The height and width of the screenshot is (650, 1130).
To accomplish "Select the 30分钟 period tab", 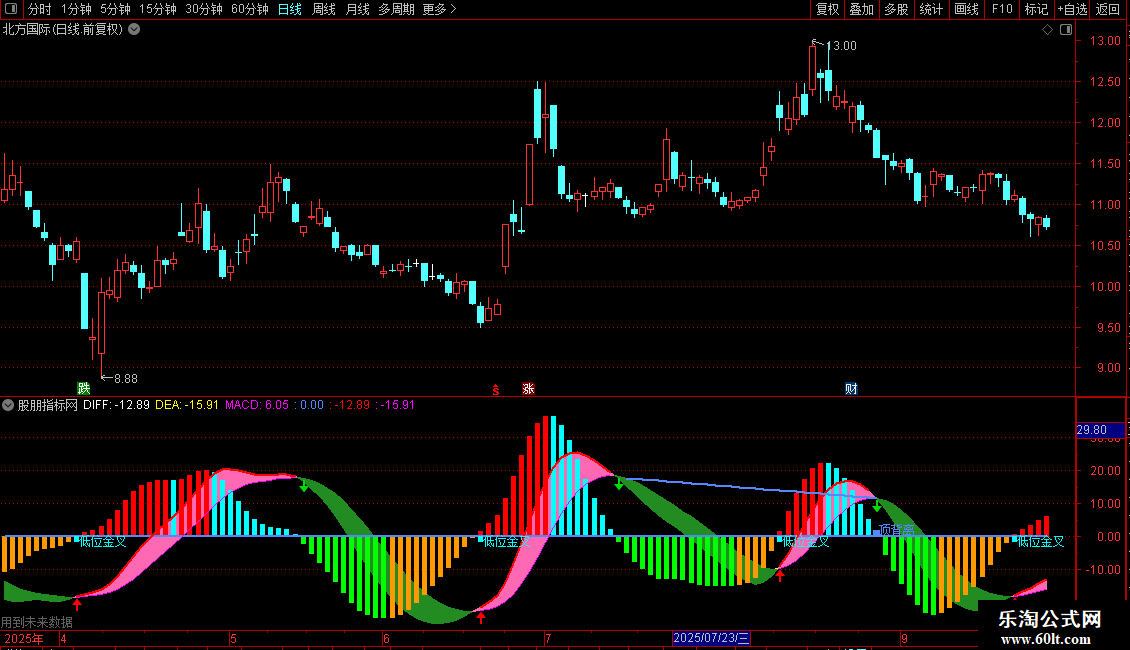I will point(204,9).
